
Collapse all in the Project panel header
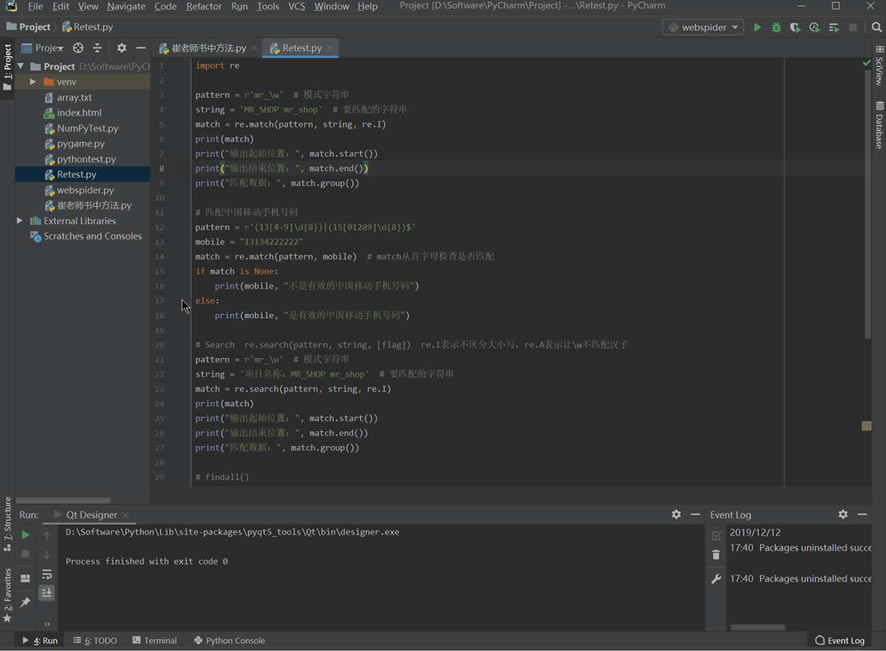click(97, 48)
